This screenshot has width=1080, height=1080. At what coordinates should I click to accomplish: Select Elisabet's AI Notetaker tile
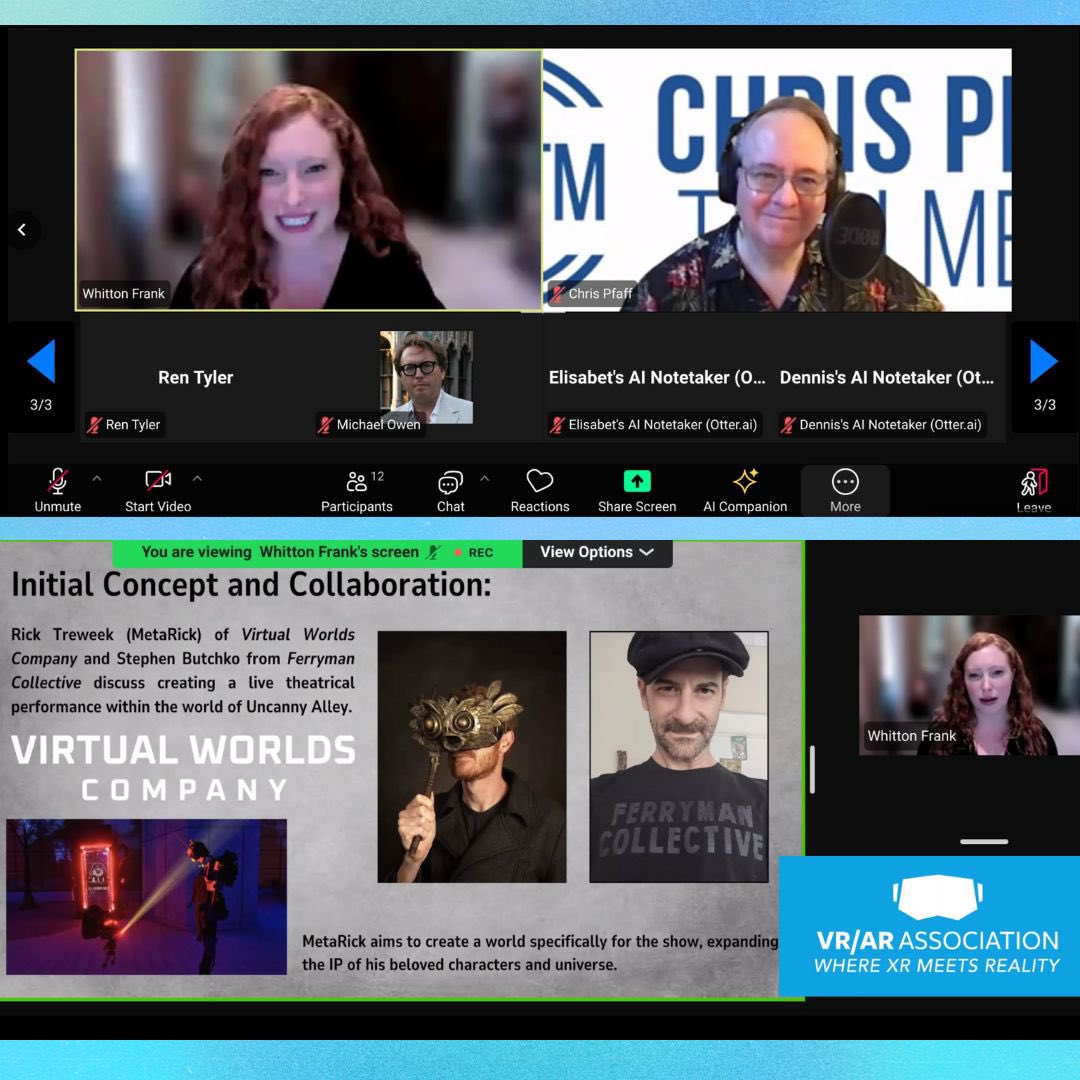coord(658,377)
